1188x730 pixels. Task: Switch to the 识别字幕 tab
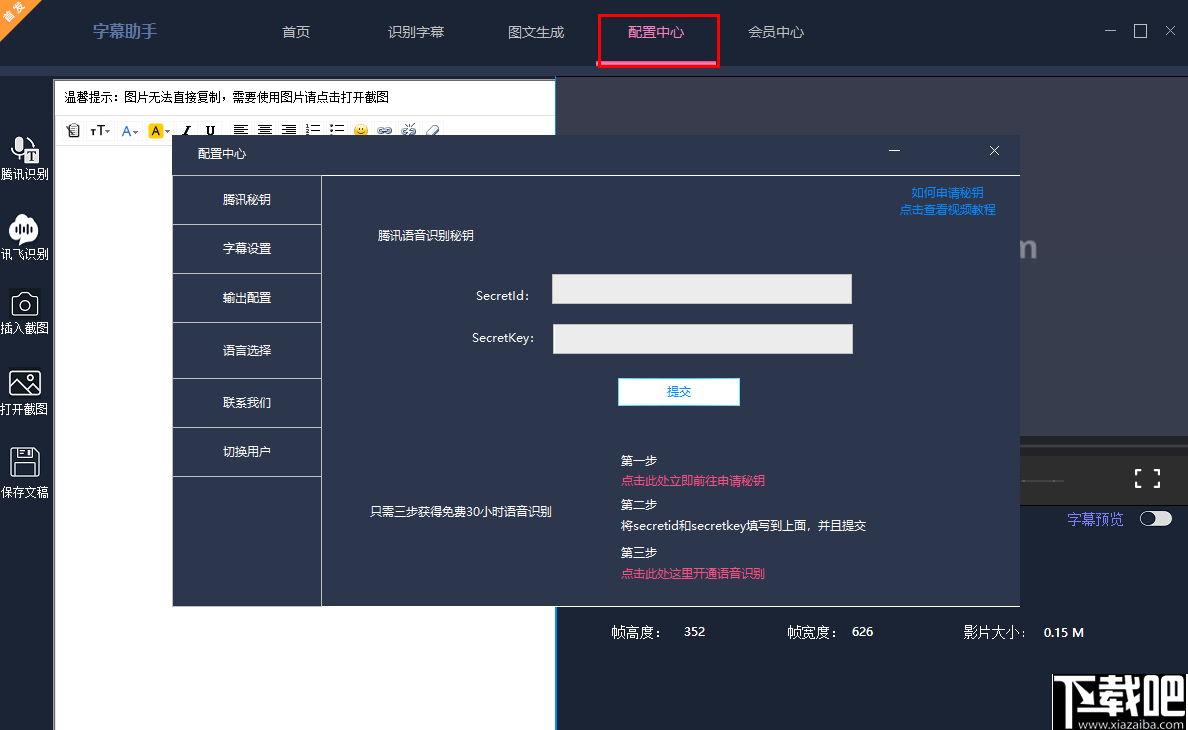416,32
